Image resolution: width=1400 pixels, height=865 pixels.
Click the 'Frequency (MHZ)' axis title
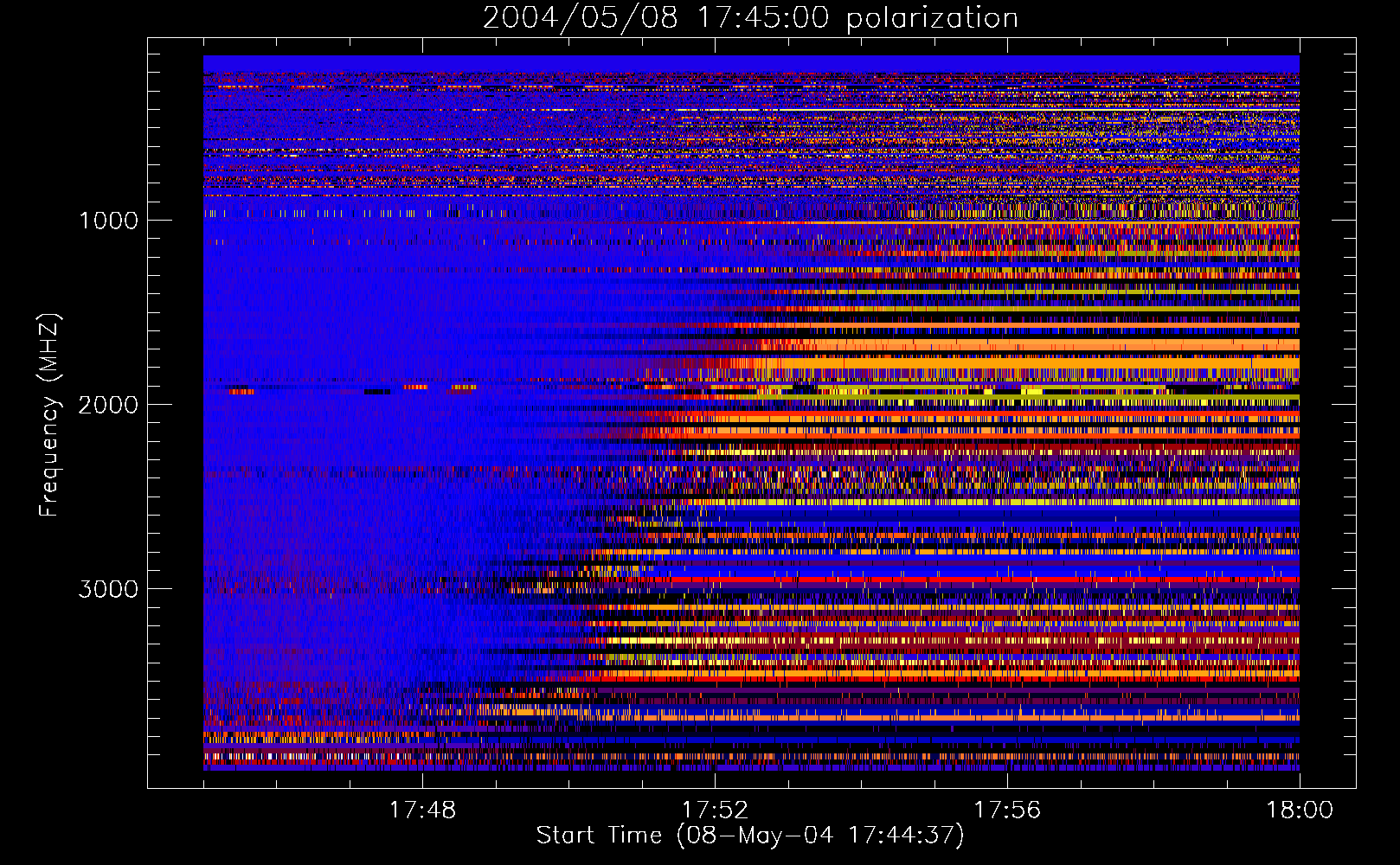pos(49,415)
